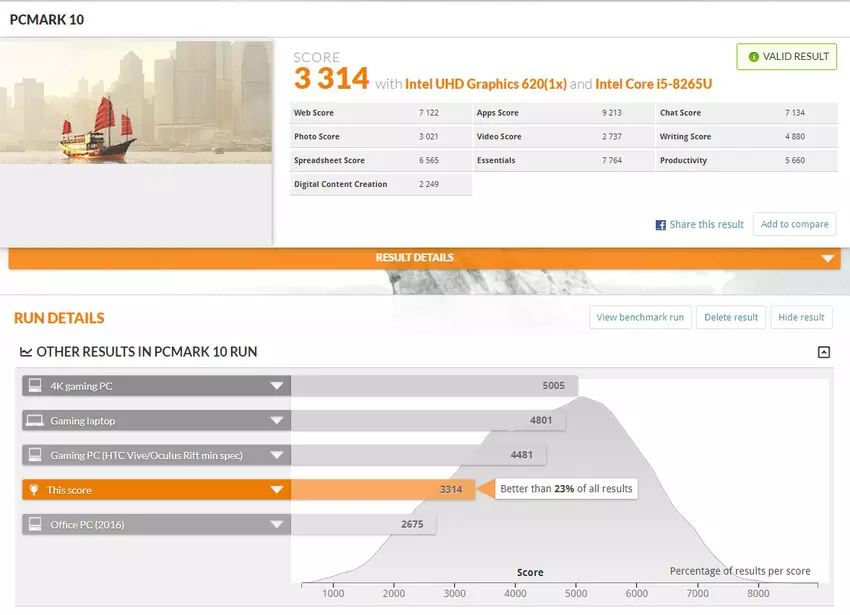850x615 pixels.
Task: Click the laptop icon for Gaming laptop
Action: pos(35,421)
